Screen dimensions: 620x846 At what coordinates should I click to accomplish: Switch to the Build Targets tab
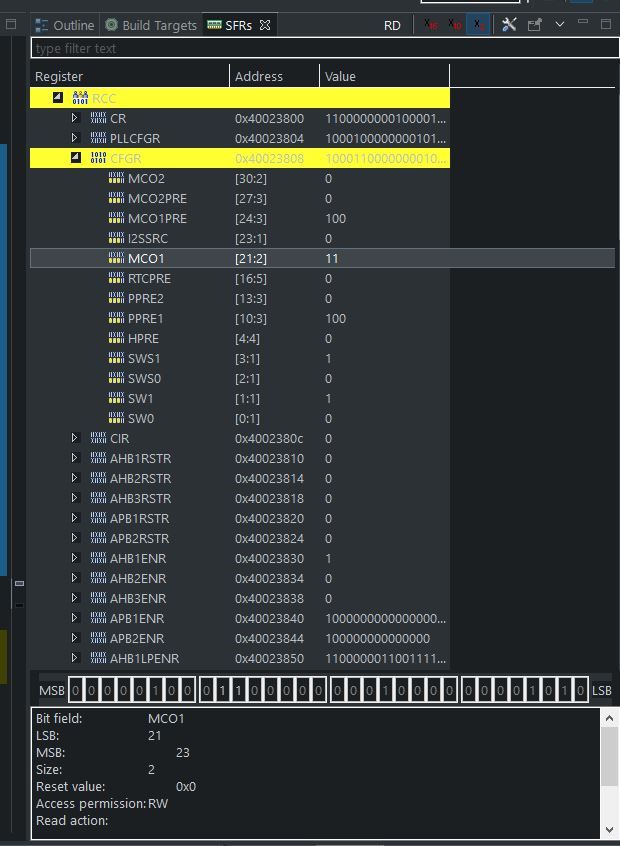coord(151,25)
